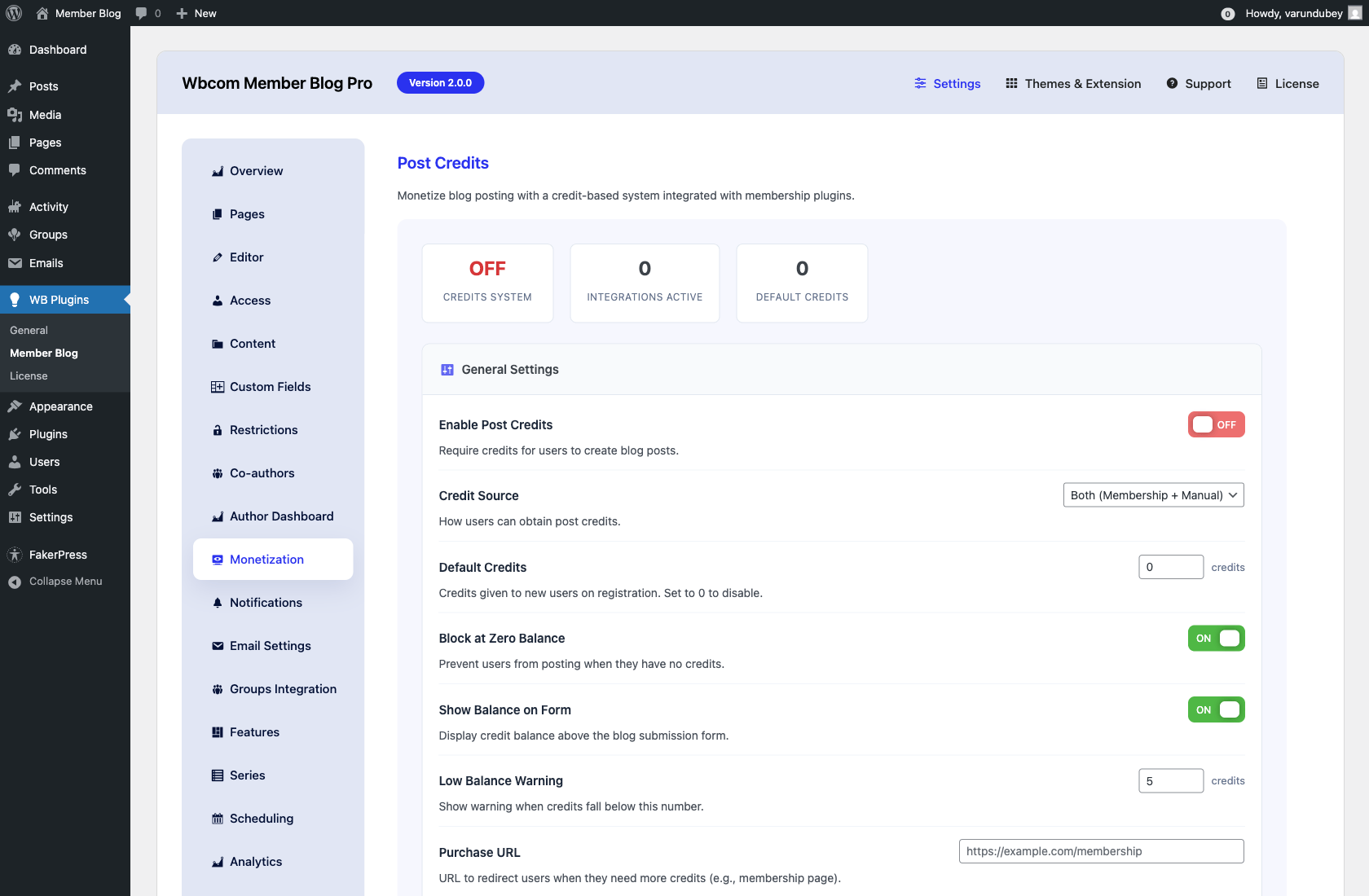Switch to the Author Dashboard tab
Viewport: 1369px width, 896px height.
281,516
